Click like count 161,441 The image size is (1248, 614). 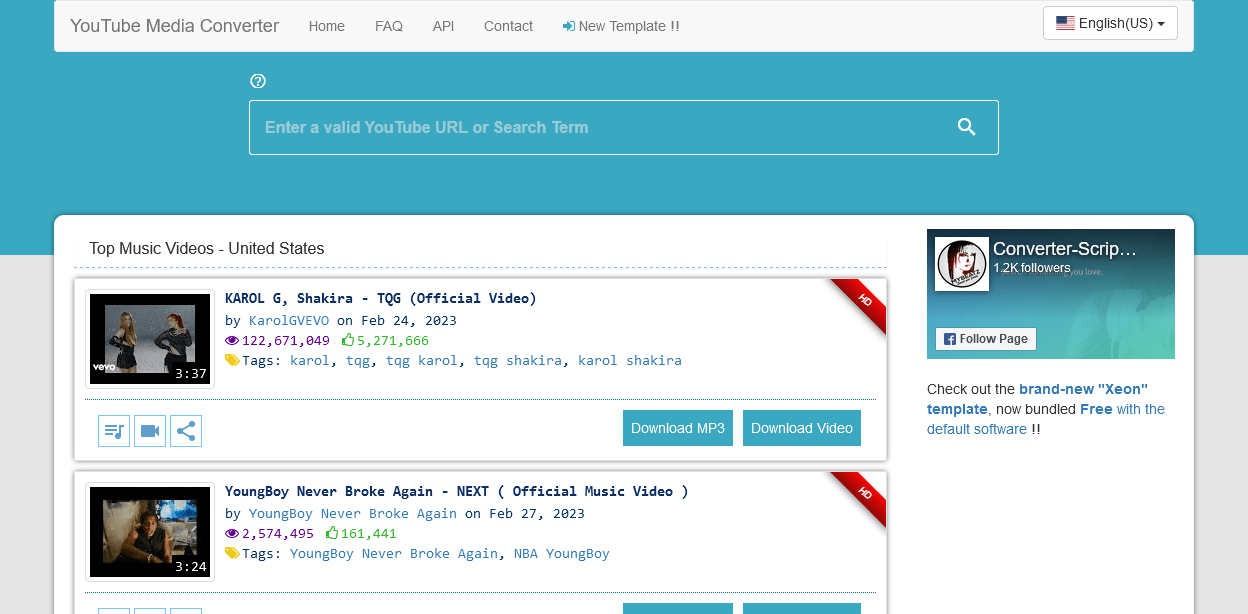(369, 534)
